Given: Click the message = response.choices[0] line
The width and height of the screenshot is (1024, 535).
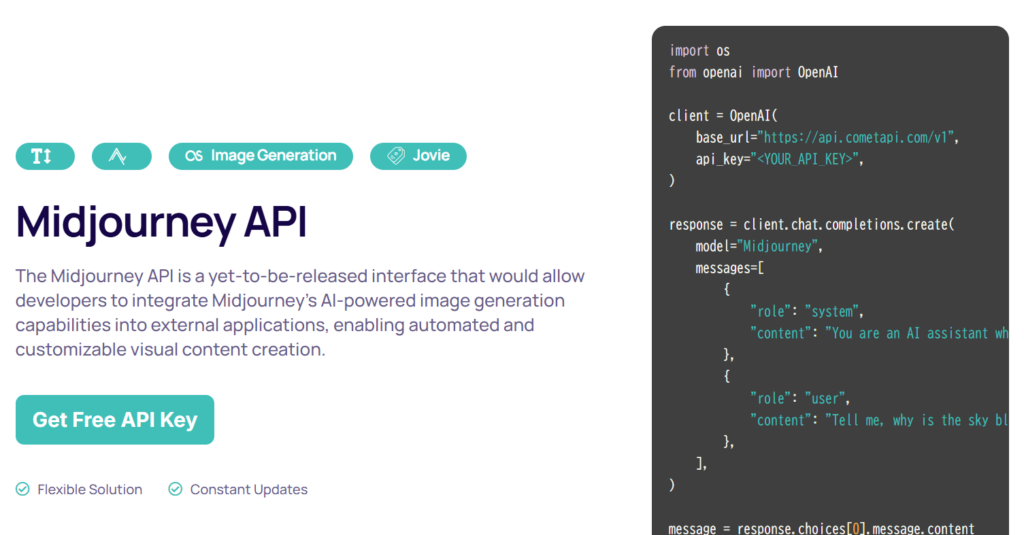Looking at the screenshot, I should tap(822, 528).
